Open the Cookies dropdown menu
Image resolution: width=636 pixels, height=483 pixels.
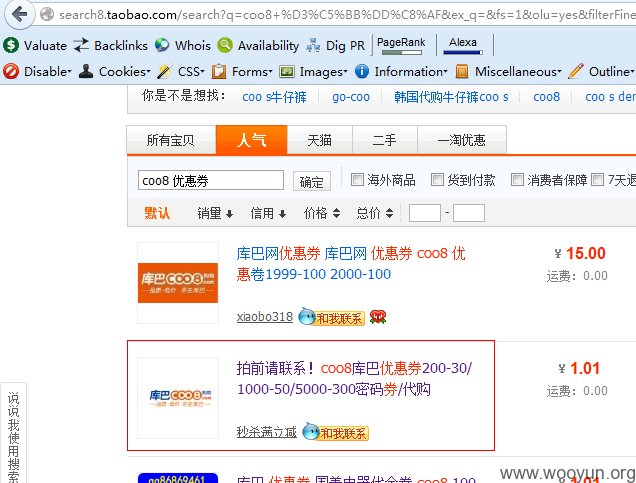[125, 71]
